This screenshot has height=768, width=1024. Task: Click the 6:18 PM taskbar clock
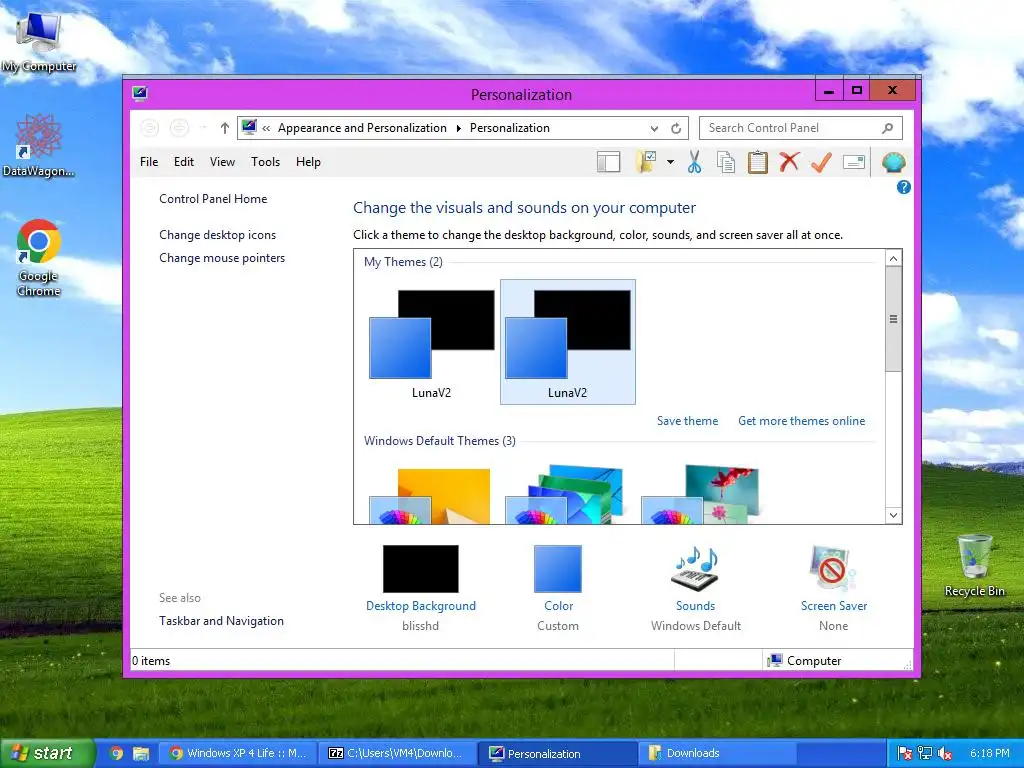tap(989, 753)
